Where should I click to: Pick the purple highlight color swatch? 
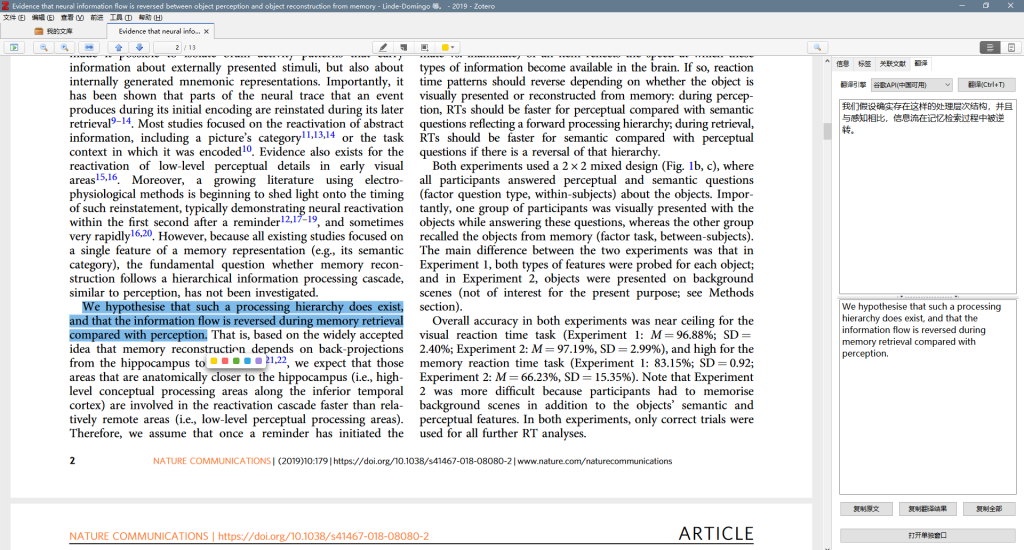click(x=259, y=361)
